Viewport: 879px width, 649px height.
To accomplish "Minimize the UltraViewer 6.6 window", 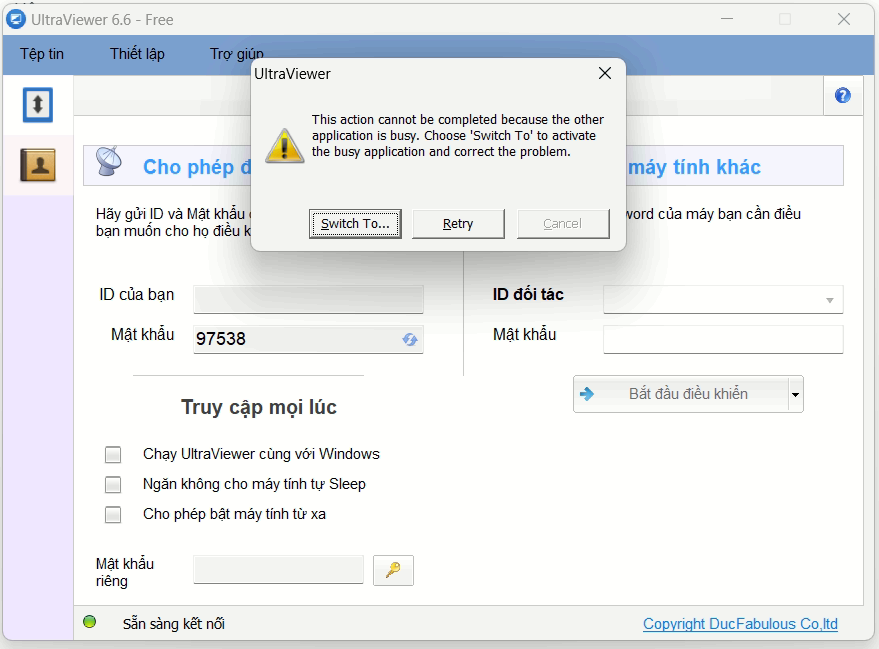I will 727,19.
